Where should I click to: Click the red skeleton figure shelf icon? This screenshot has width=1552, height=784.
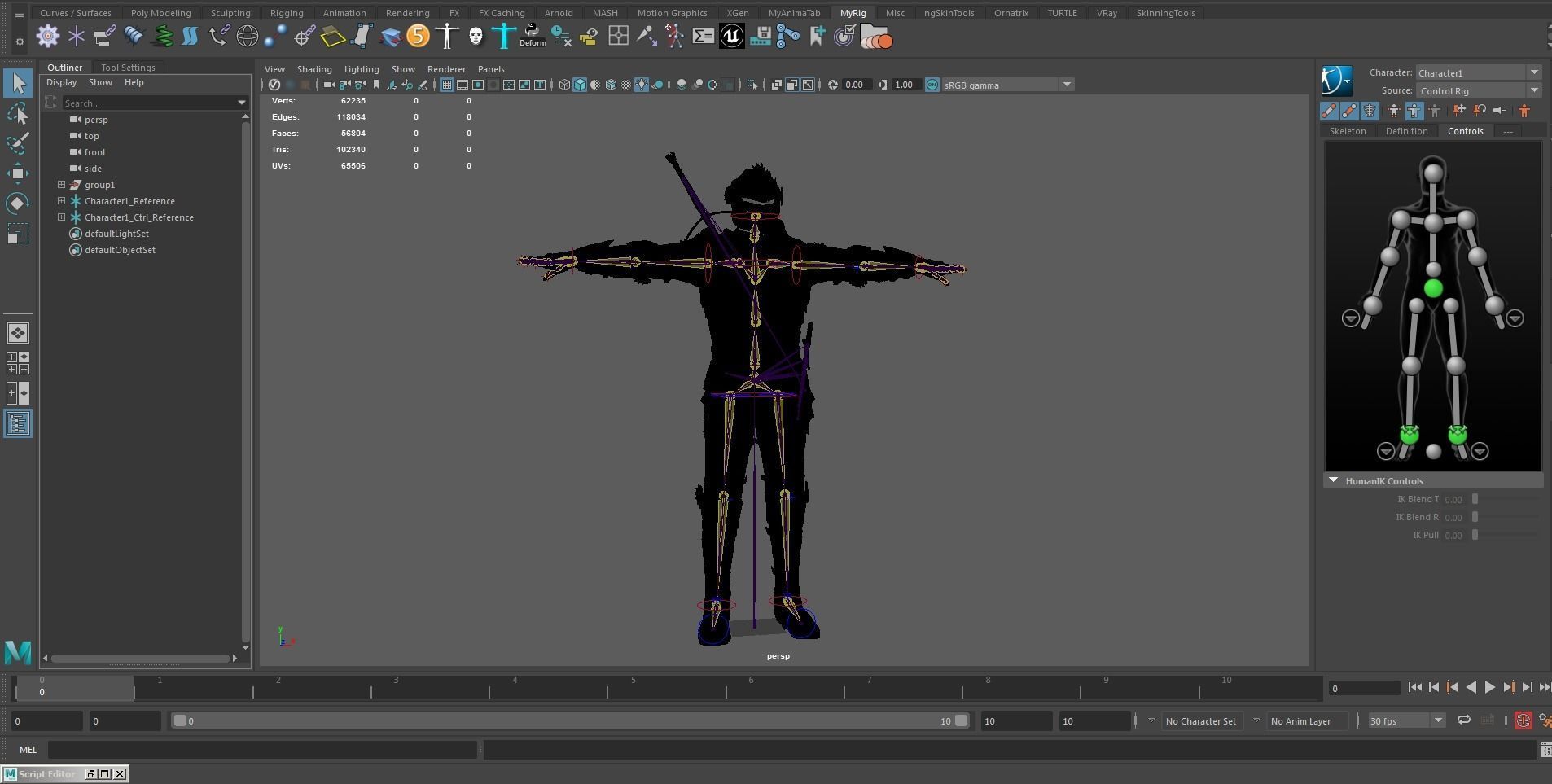tap(674, 36)
